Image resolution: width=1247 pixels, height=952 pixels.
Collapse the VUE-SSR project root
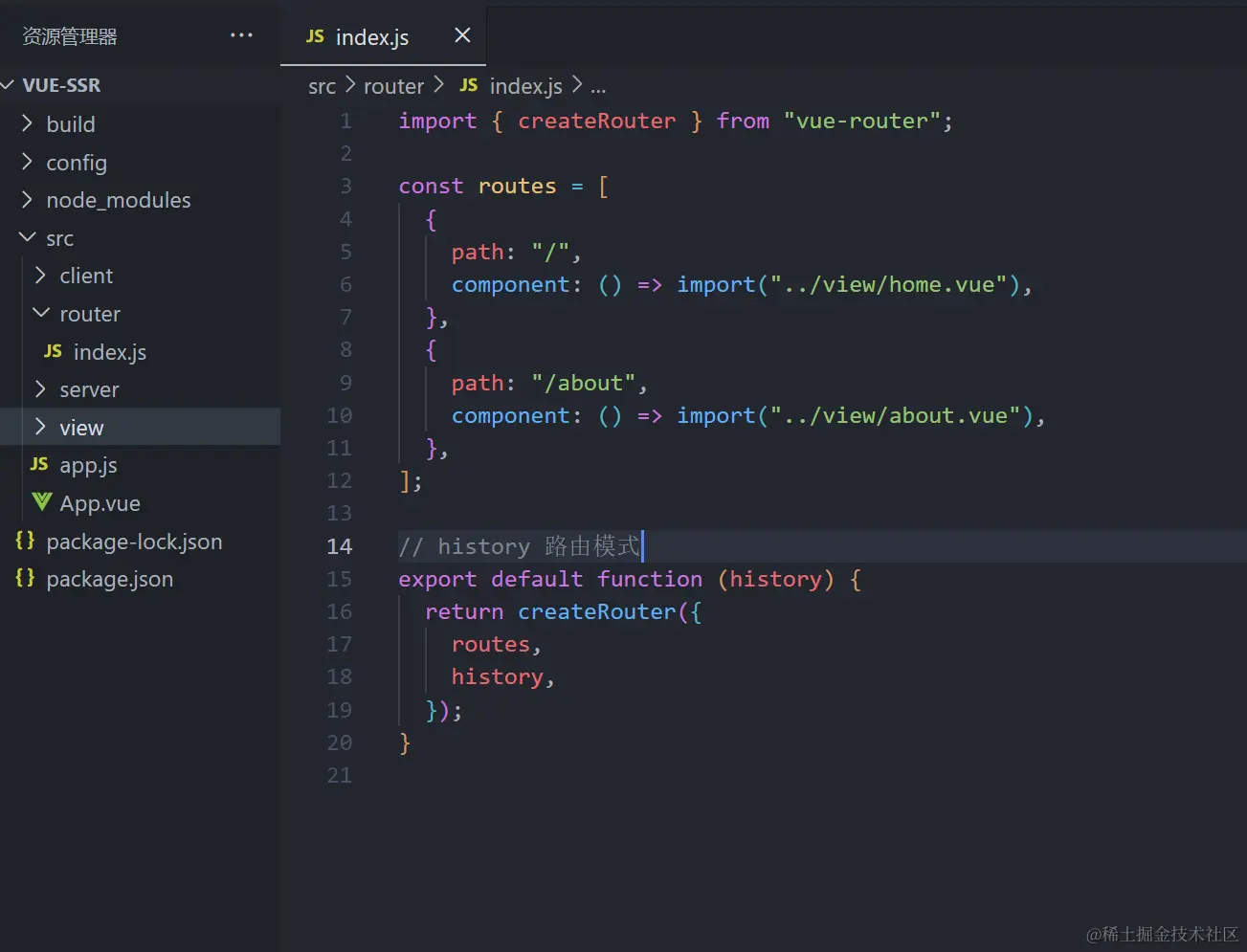coord(8,85)
